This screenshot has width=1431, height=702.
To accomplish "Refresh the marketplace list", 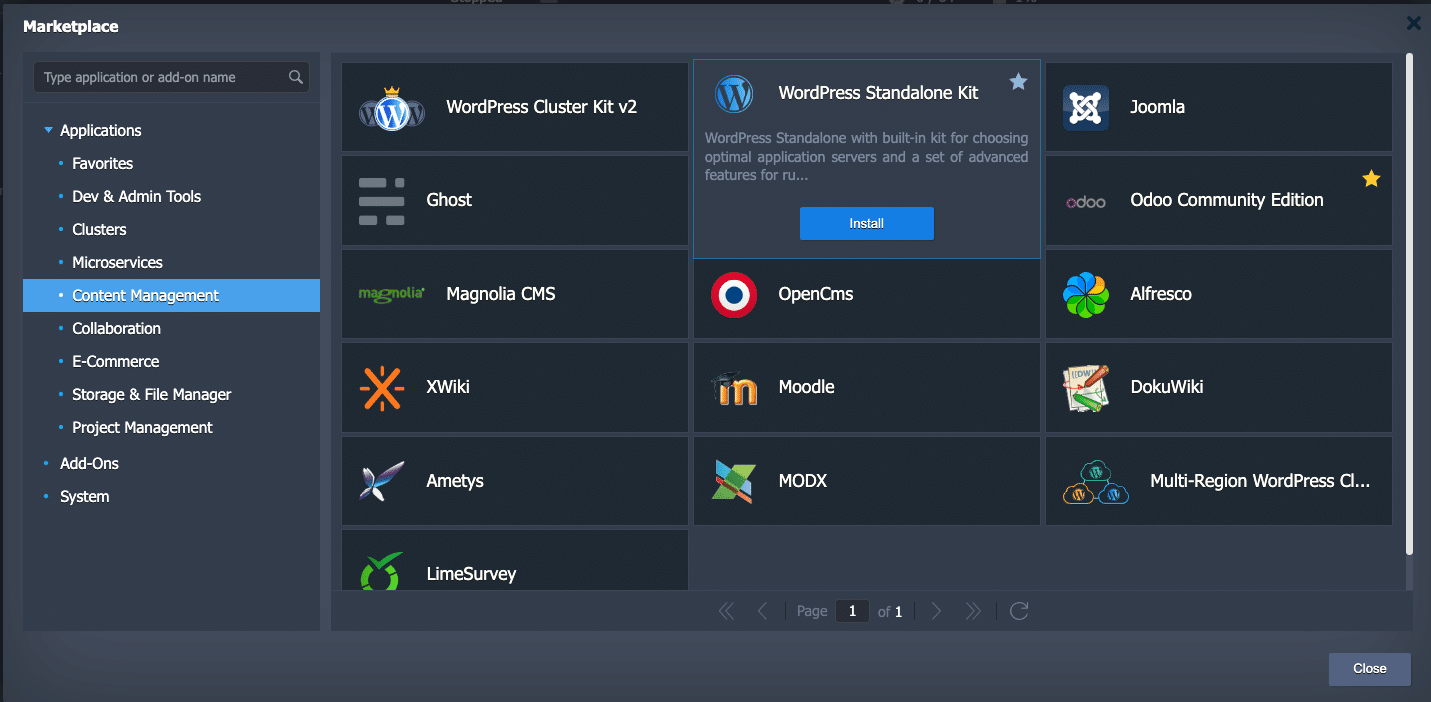I will 1019,611.
